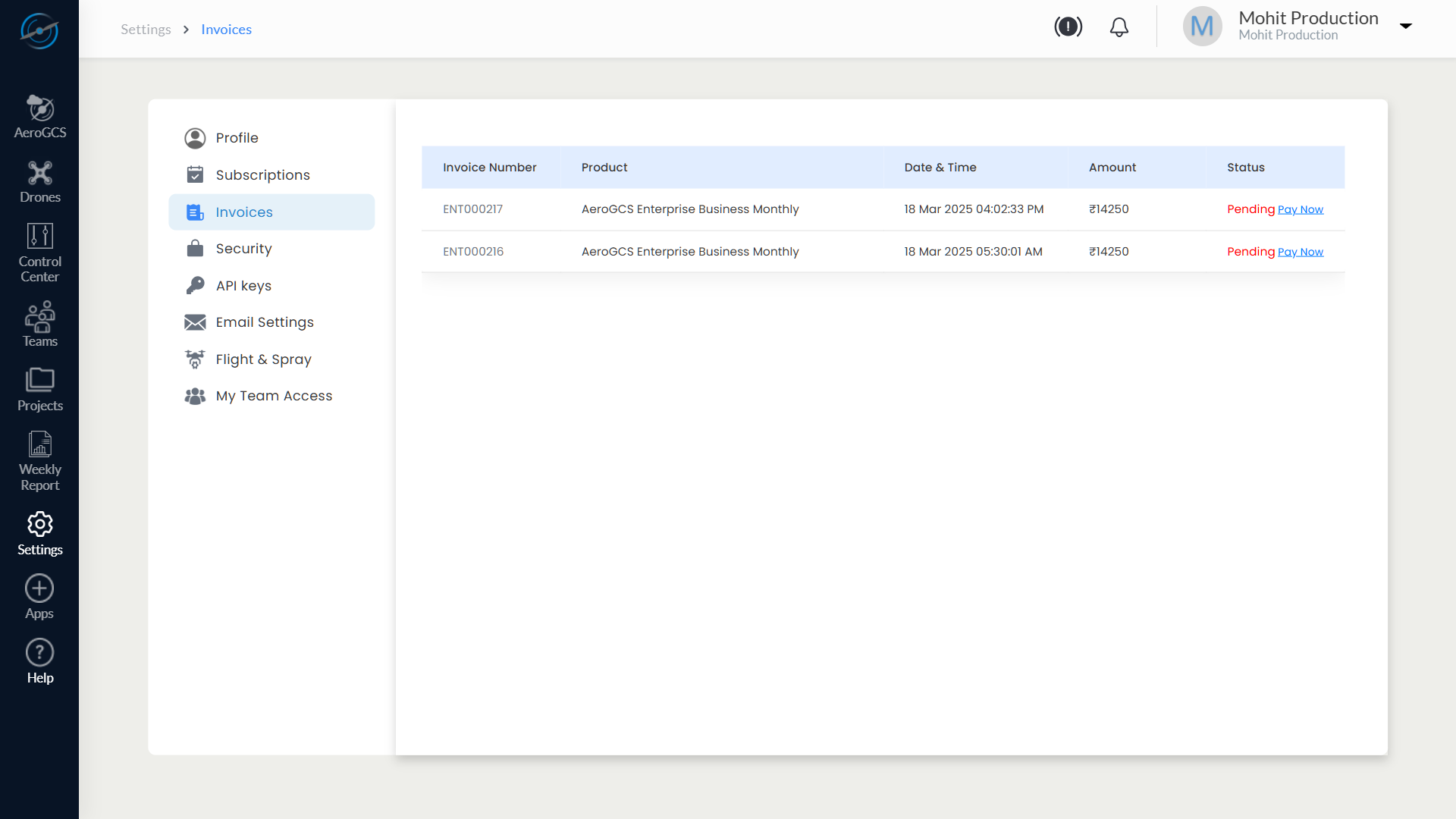Open the Security settings tab
The width and height of the screenshot is (1456, 819).
pos(243,249)
